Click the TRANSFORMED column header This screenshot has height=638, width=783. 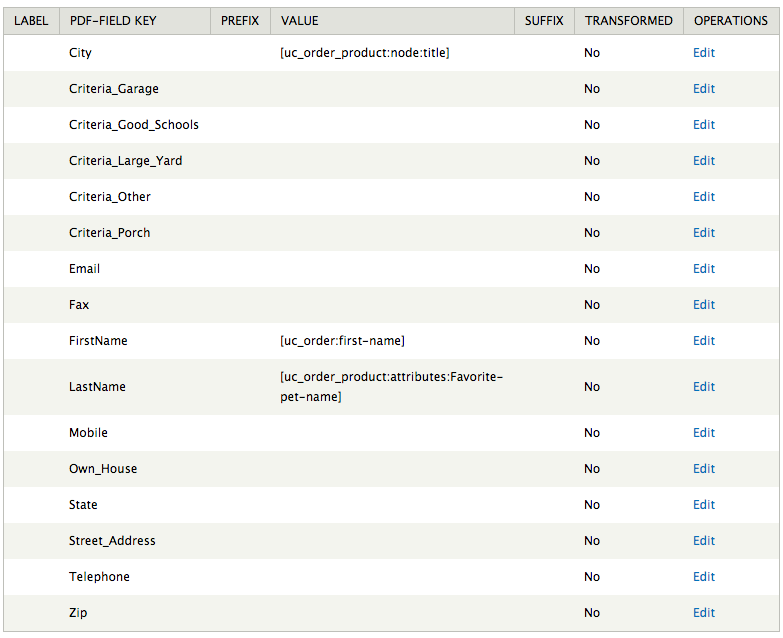point(629,20)
